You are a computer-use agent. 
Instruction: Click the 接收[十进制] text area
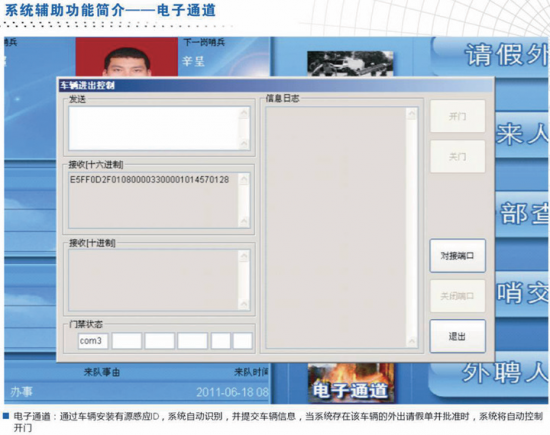point(154,280)
